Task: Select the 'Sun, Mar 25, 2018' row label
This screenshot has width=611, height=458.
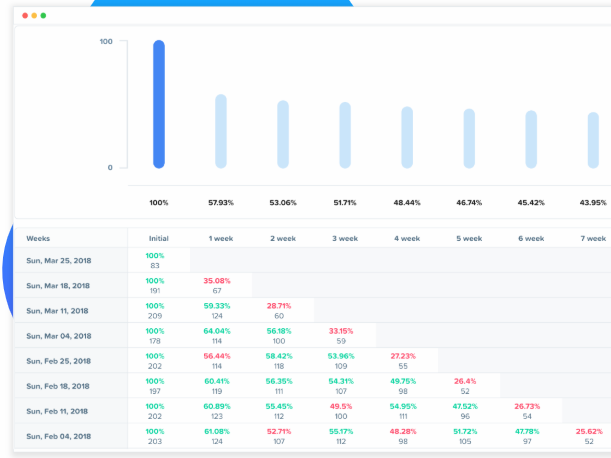Action: pyautogui.click(x=58, y=260)
